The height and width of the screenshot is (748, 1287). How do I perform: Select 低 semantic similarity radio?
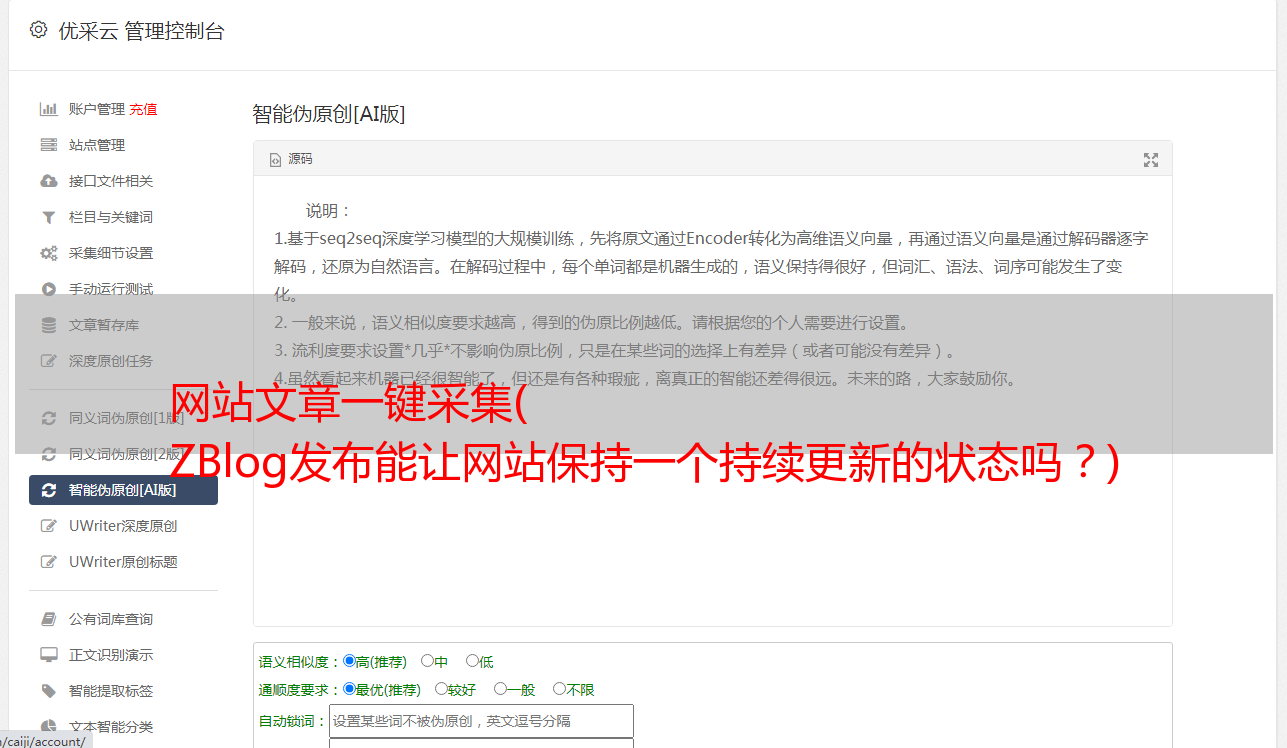tap(472, 661)
